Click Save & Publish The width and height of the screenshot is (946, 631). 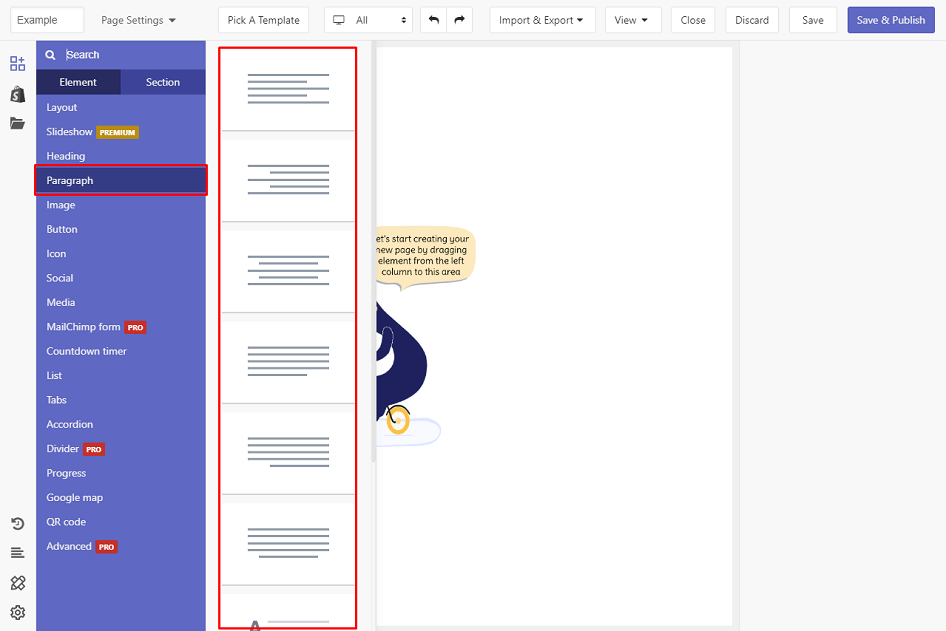coord(890,20)
